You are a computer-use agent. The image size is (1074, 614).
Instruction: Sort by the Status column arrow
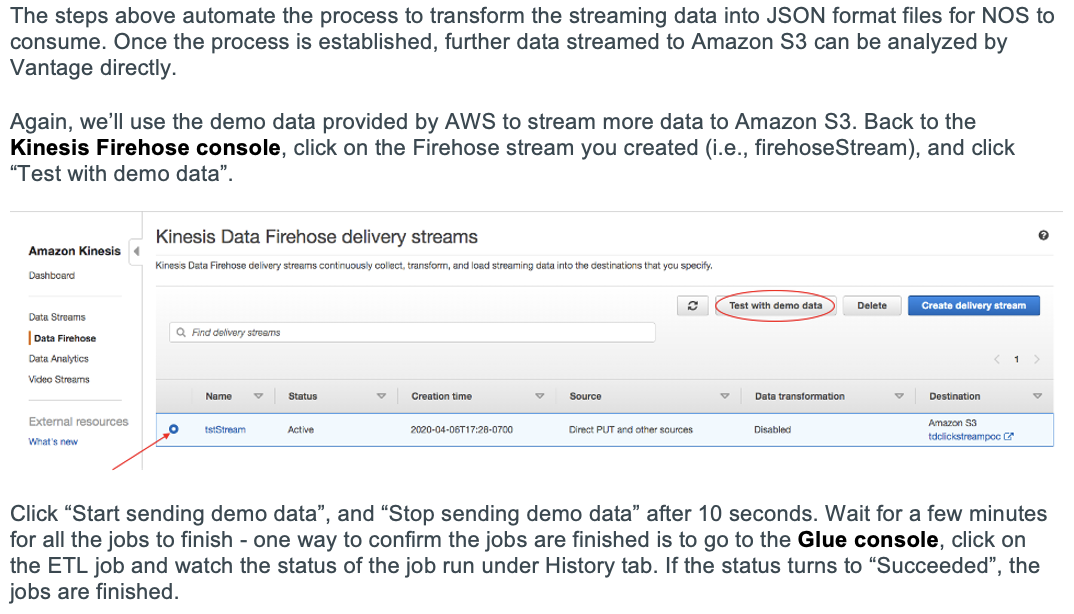381,397
